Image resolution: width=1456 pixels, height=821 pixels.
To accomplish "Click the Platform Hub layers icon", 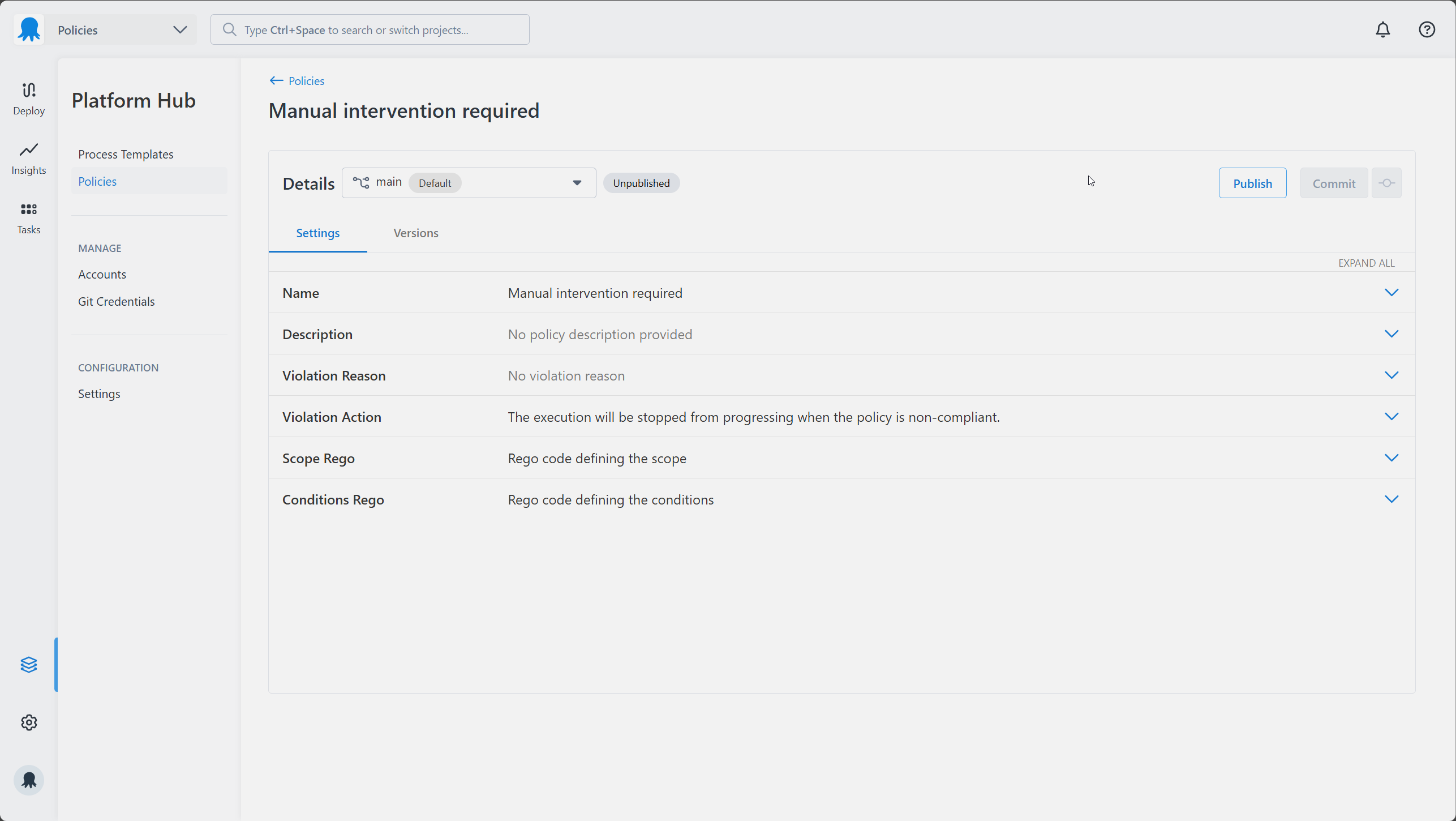I will pyautogui.click(x=29, y=664).
